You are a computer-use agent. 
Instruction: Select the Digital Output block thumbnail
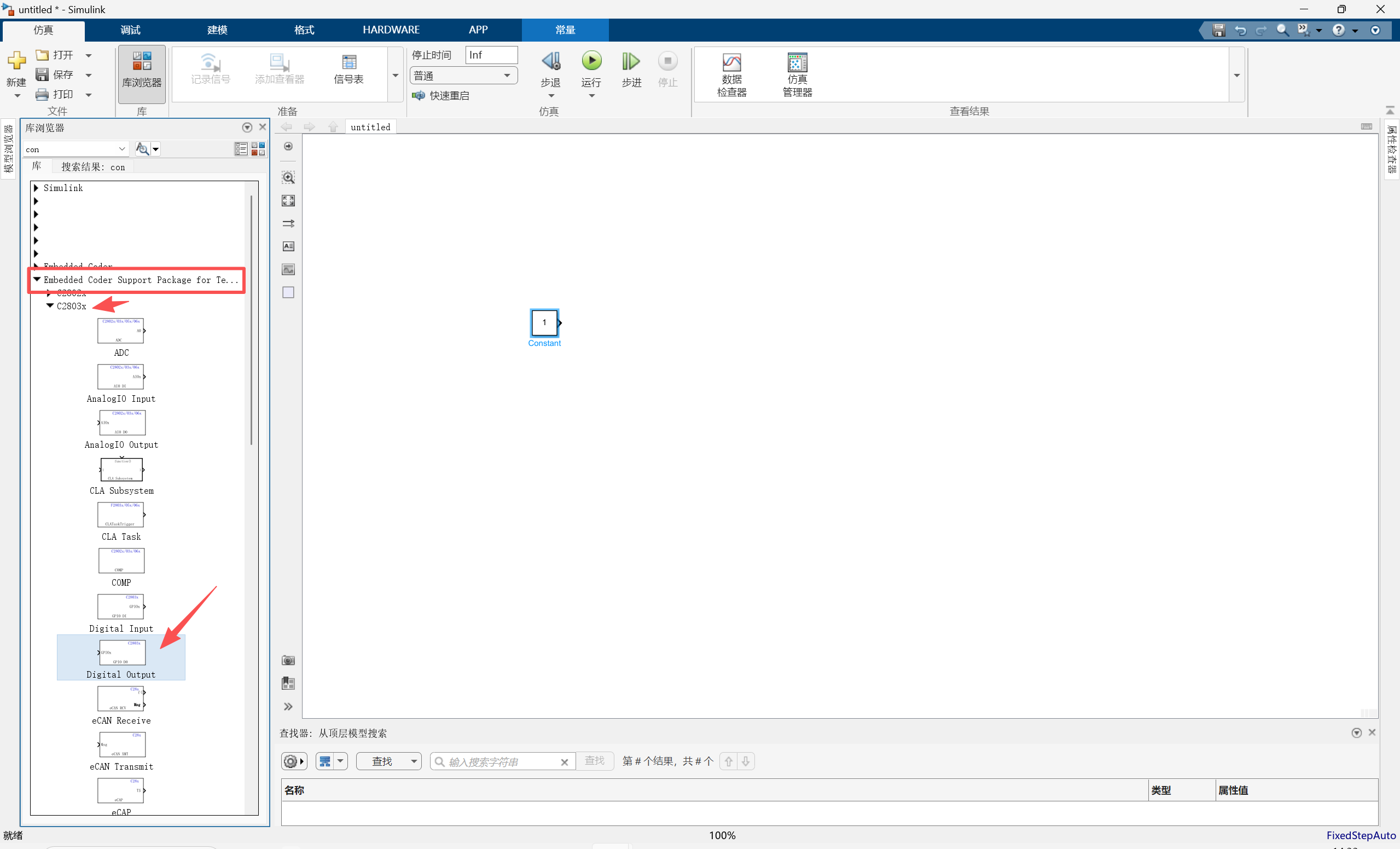(122, 653)
